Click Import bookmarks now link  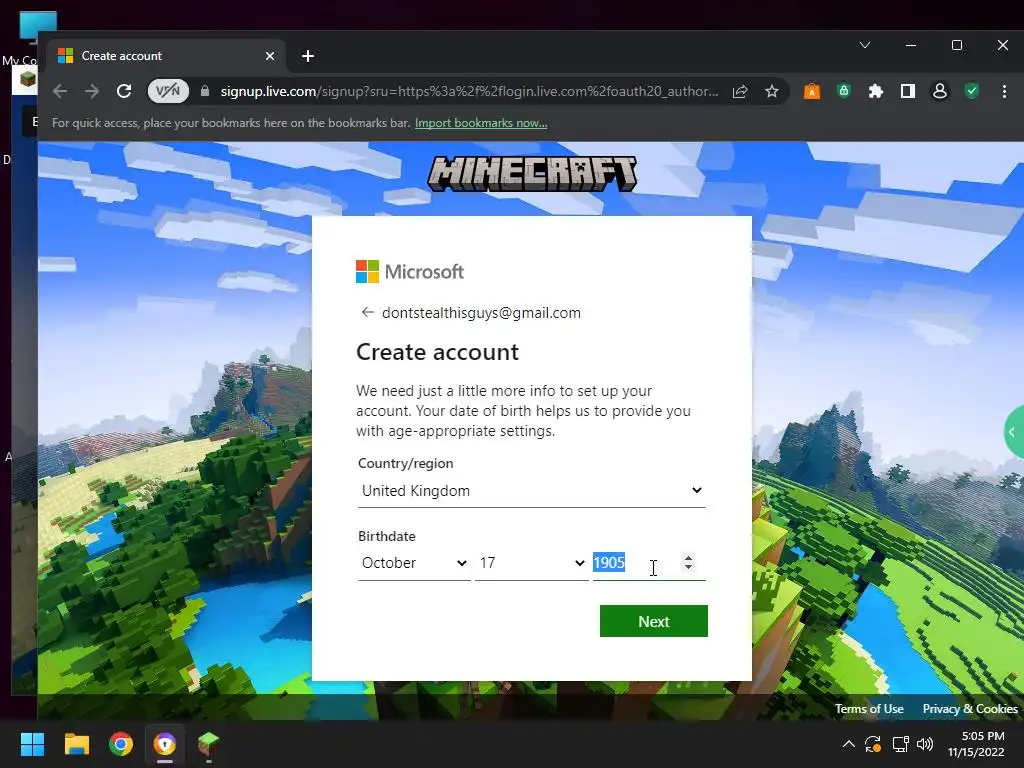pos(481,123)
